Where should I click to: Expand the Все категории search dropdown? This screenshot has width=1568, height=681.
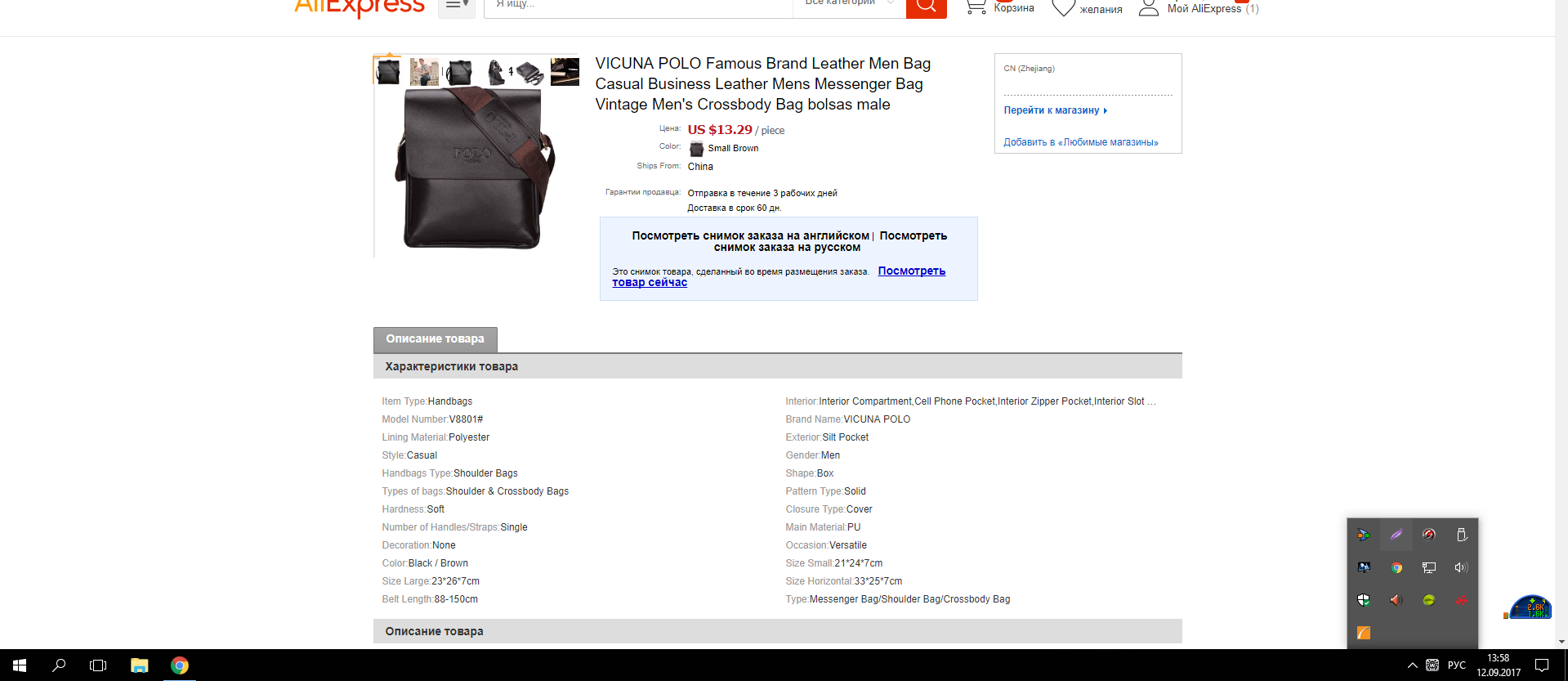click(x=849, y=5)
